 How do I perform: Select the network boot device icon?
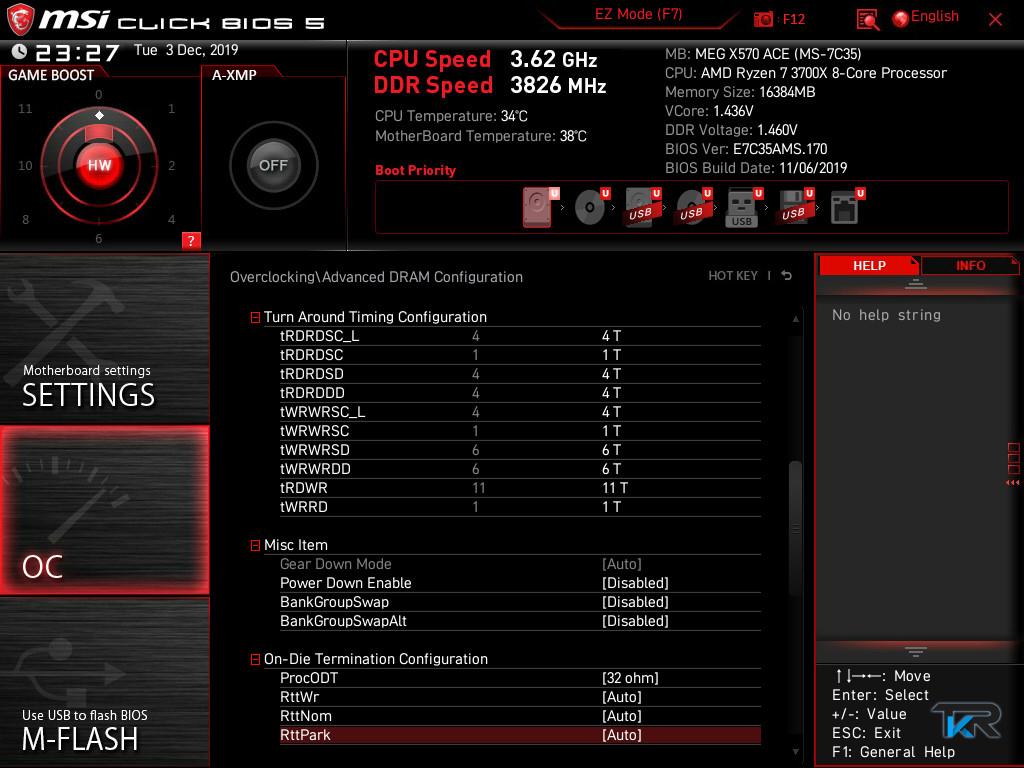[847, 207]
